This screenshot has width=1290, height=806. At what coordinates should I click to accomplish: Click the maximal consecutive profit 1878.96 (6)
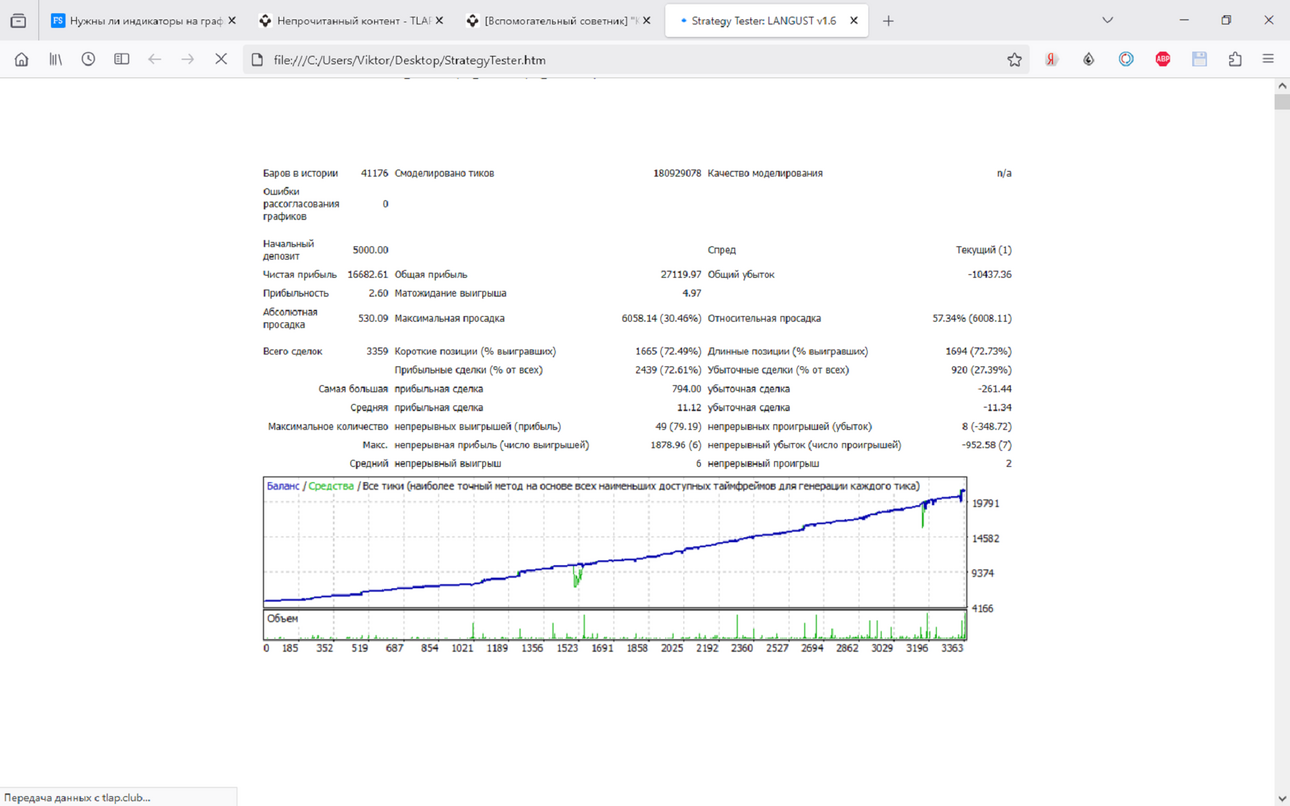coord(676,445)
